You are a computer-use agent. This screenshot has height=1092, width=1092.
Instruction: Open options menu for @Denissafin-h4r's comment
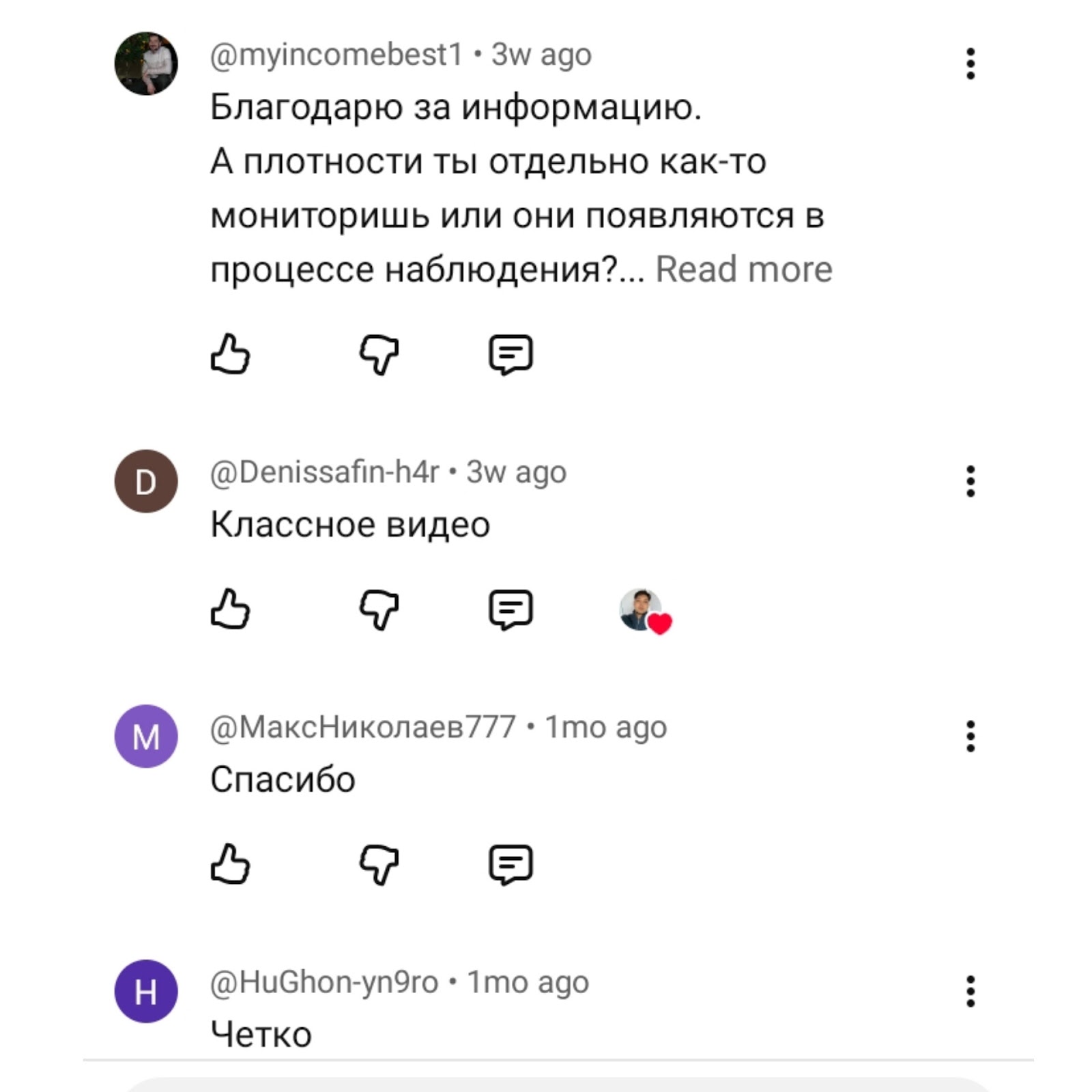click(970, 483)
